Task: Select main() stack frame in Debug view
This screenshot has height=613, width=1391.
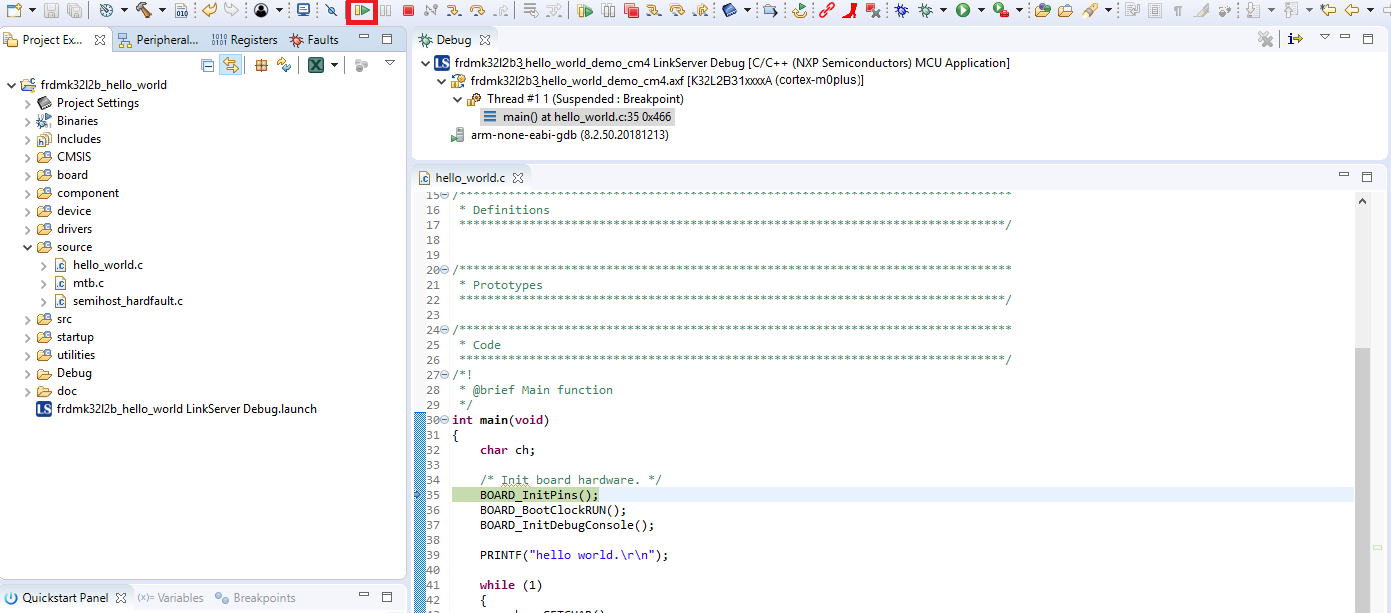Action: 586,117
